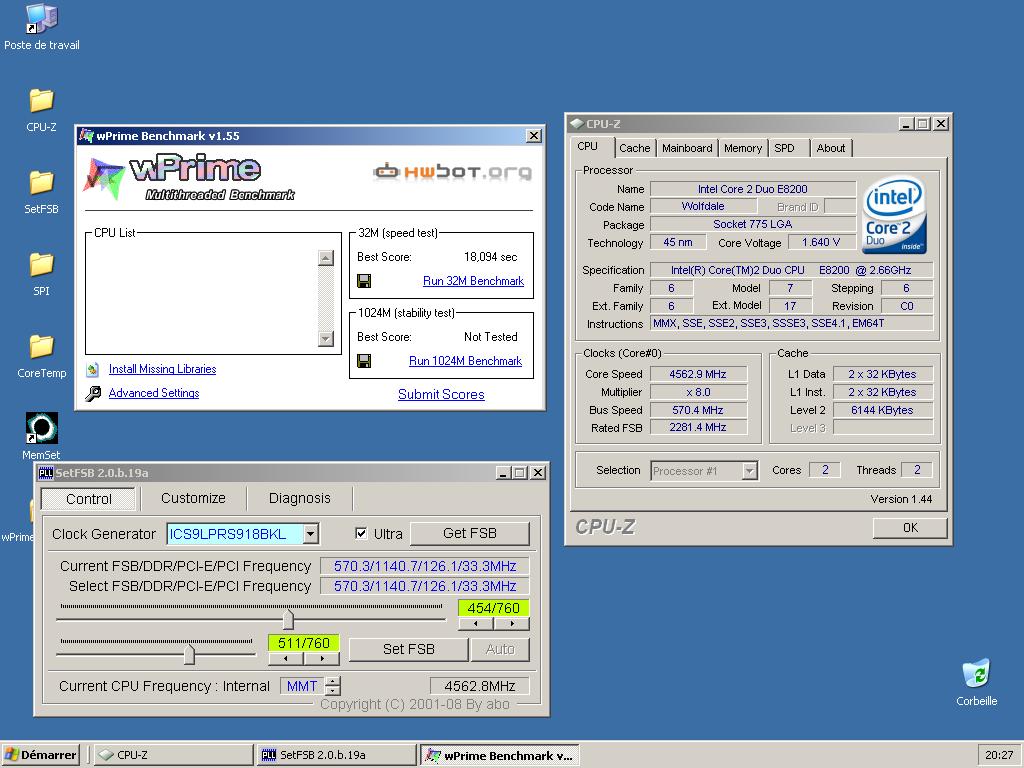Switch to CPU-Z in taskbar
Viewport: 1024px width, 768px height.
[x=173, y=755]
